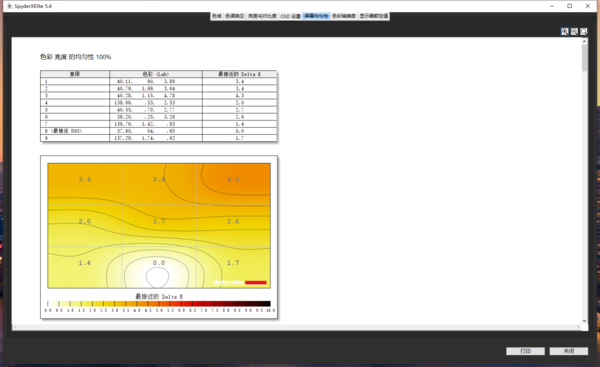Switch to the 色域 tab
The image size is (600, 367).
217,16
